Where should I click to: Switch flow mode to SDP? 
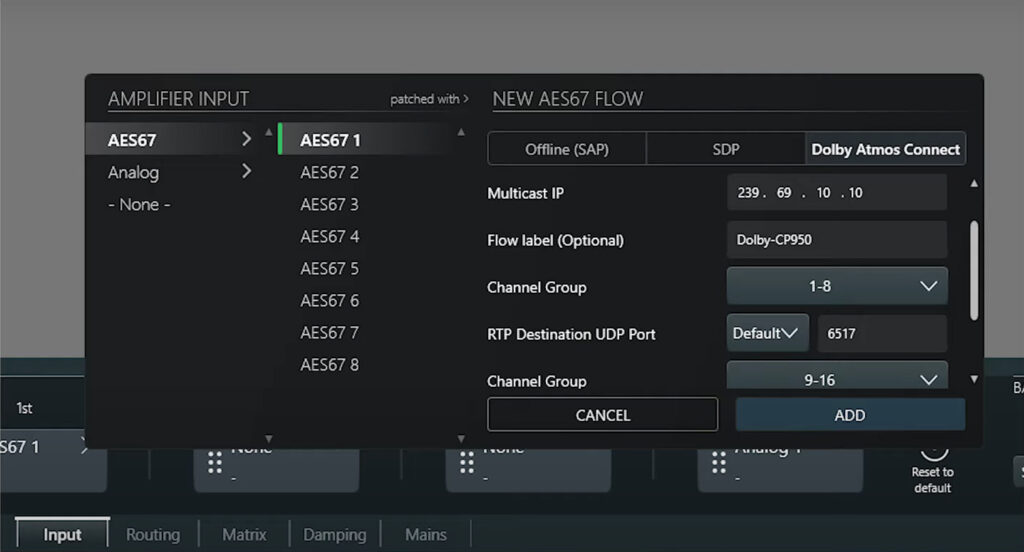[725, 149]
